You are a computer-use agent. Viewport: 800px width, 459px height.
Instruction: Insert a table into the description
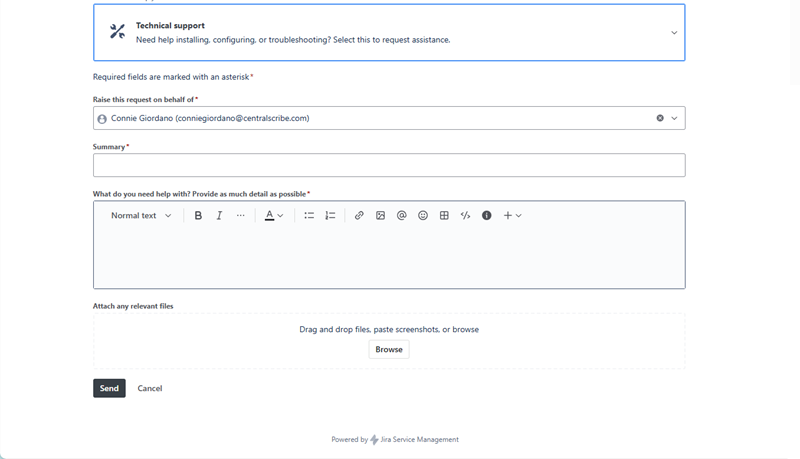point(444,216)
